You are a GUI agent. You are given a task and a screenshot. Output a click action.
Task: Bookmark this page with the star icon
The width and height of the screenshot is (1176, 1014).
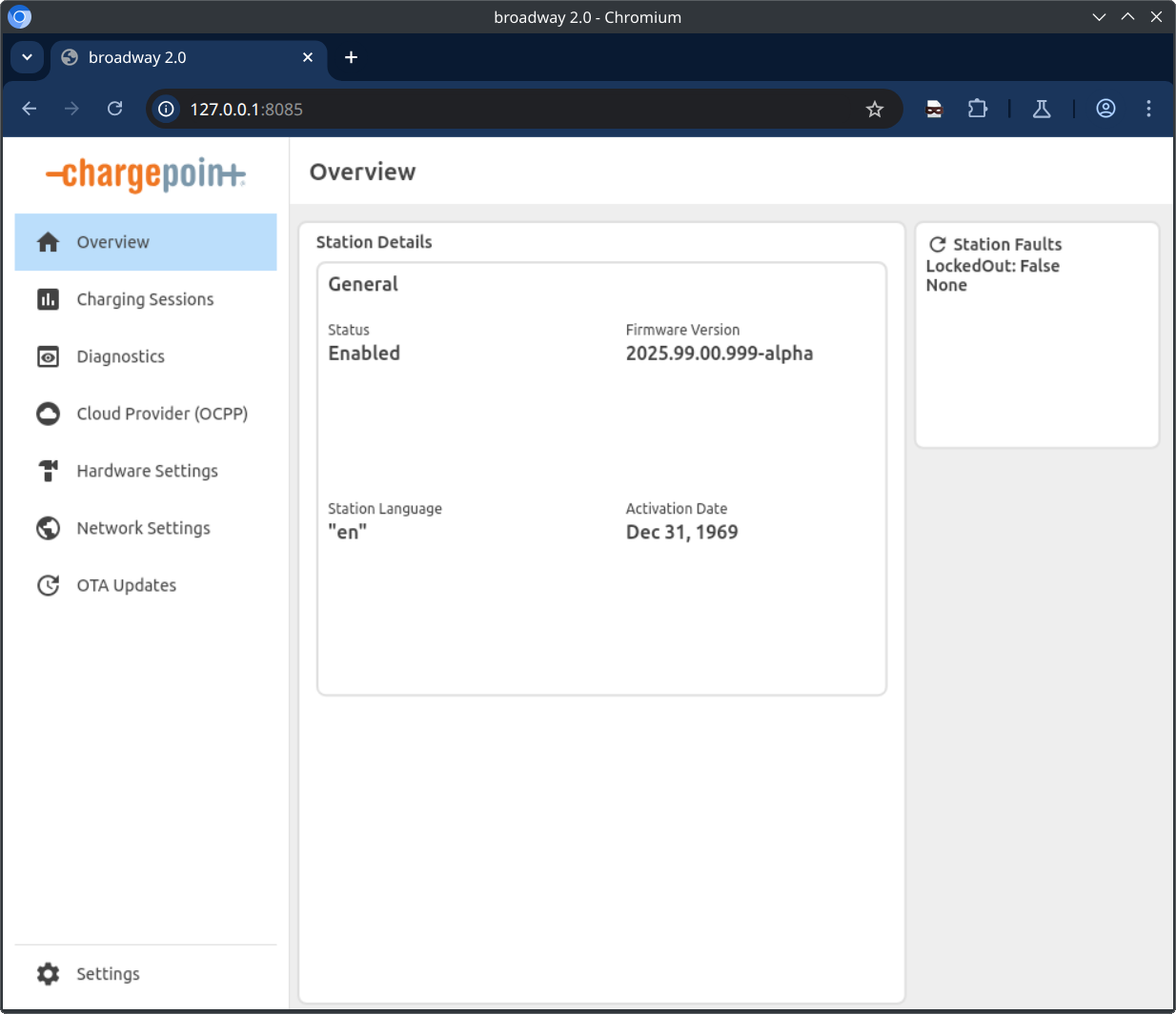pyautogui.click(x=875, y=110)
